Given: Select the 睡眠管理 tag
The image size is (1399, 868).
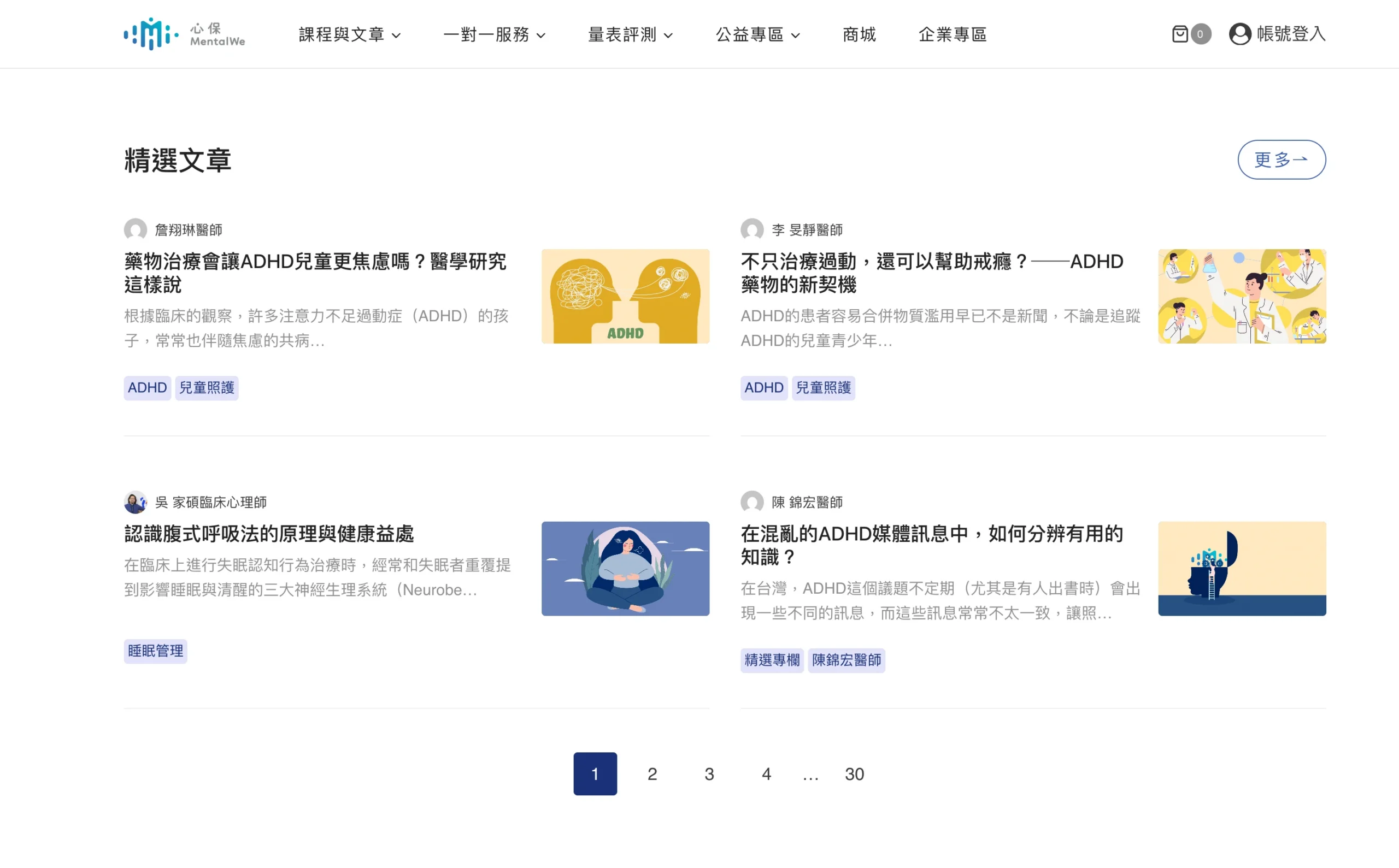Looking at the screenshot, I should coord(155,651).
